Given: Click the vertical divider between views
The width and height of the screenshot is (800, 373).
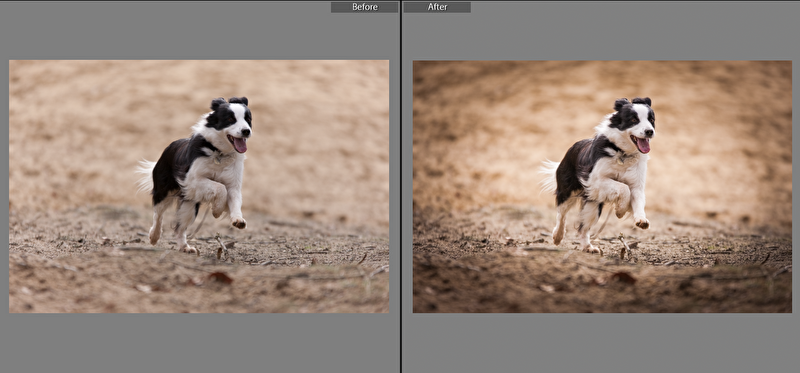Looking at the screenshot, I should [401, 186].
